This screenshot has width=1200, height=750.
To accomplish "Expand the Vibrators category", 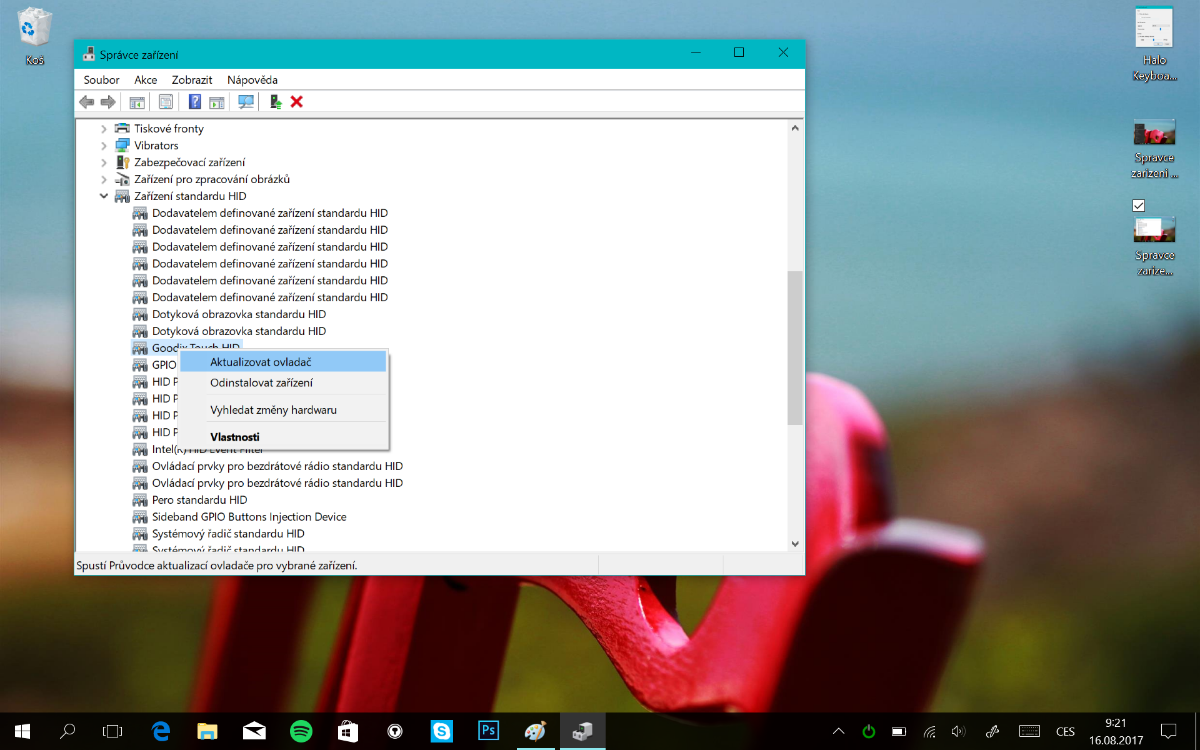I will pyautogui.click(x=104, y=146).
